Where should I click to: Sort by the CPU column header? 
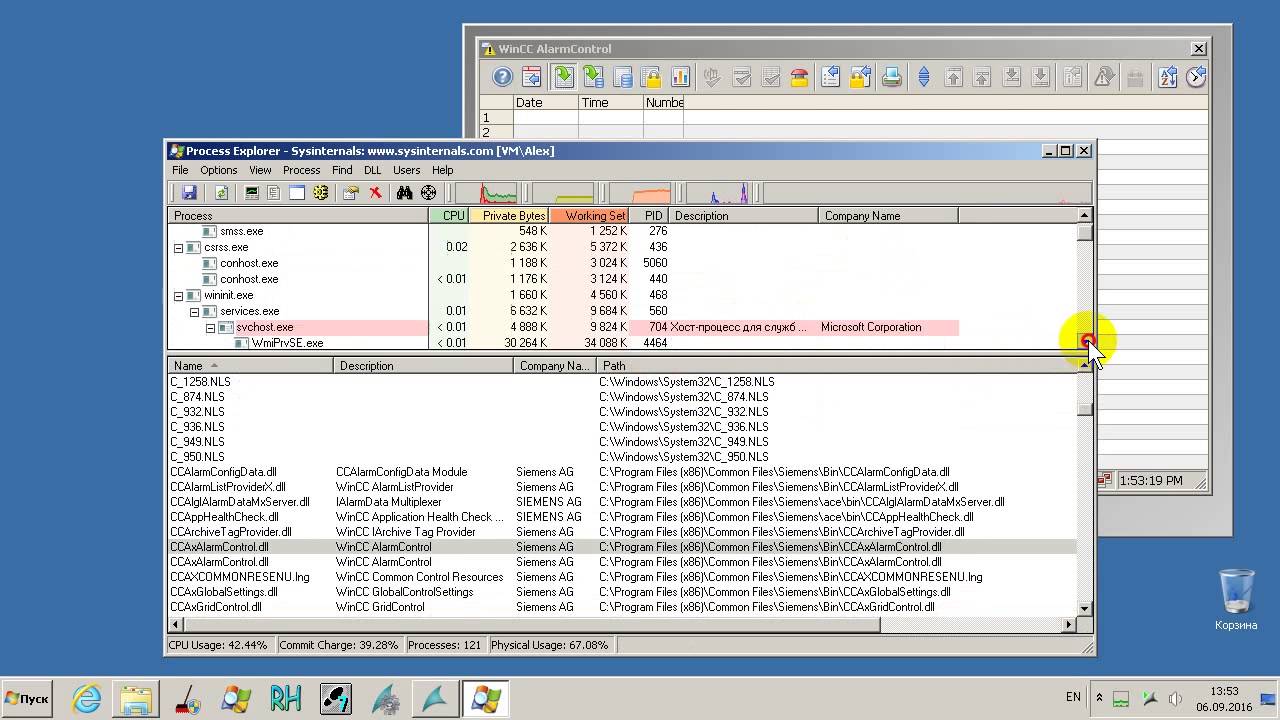449,215
